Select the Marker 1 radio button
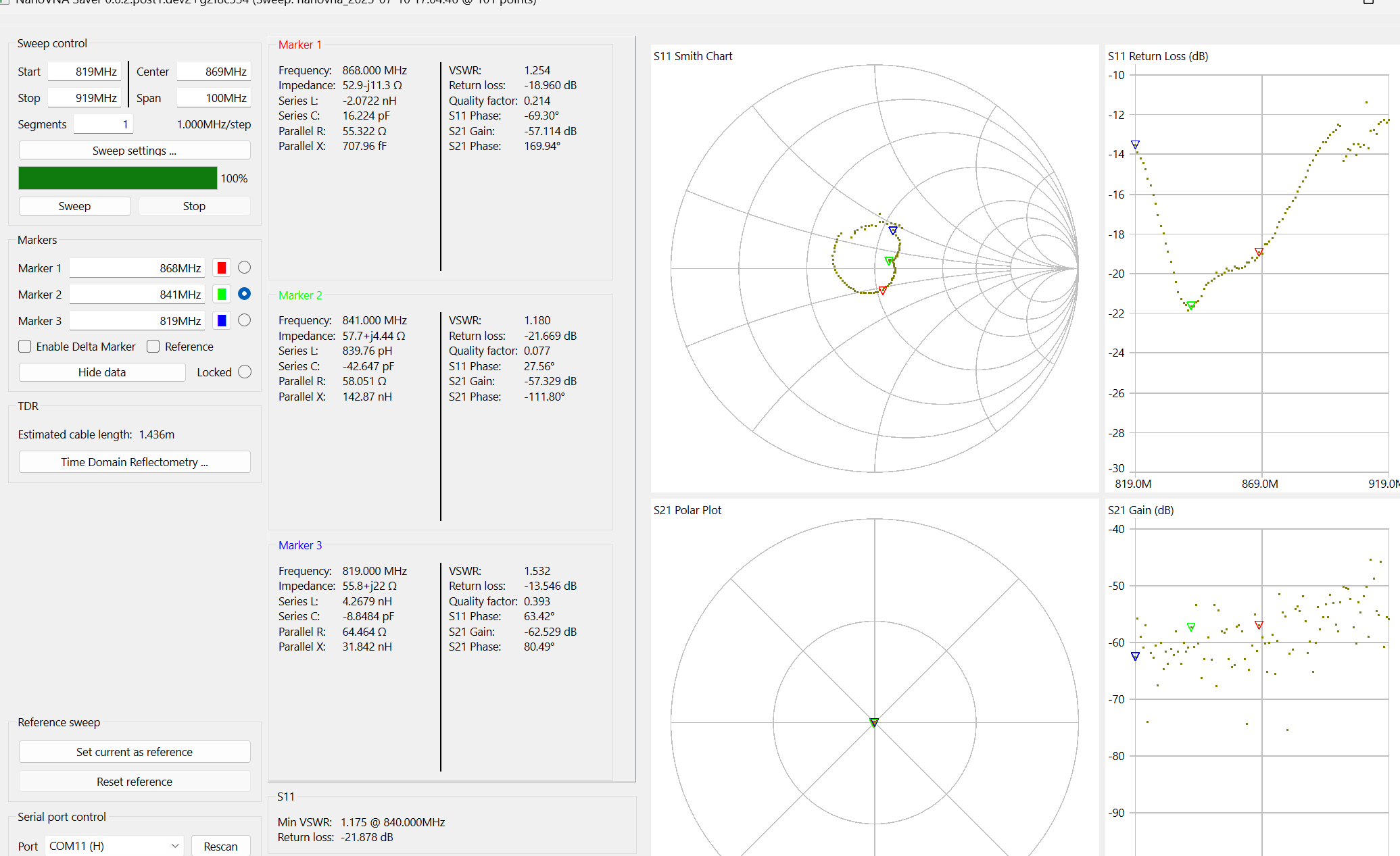The width and height of the screenshot is (1400, 856). tap(245, 268)
